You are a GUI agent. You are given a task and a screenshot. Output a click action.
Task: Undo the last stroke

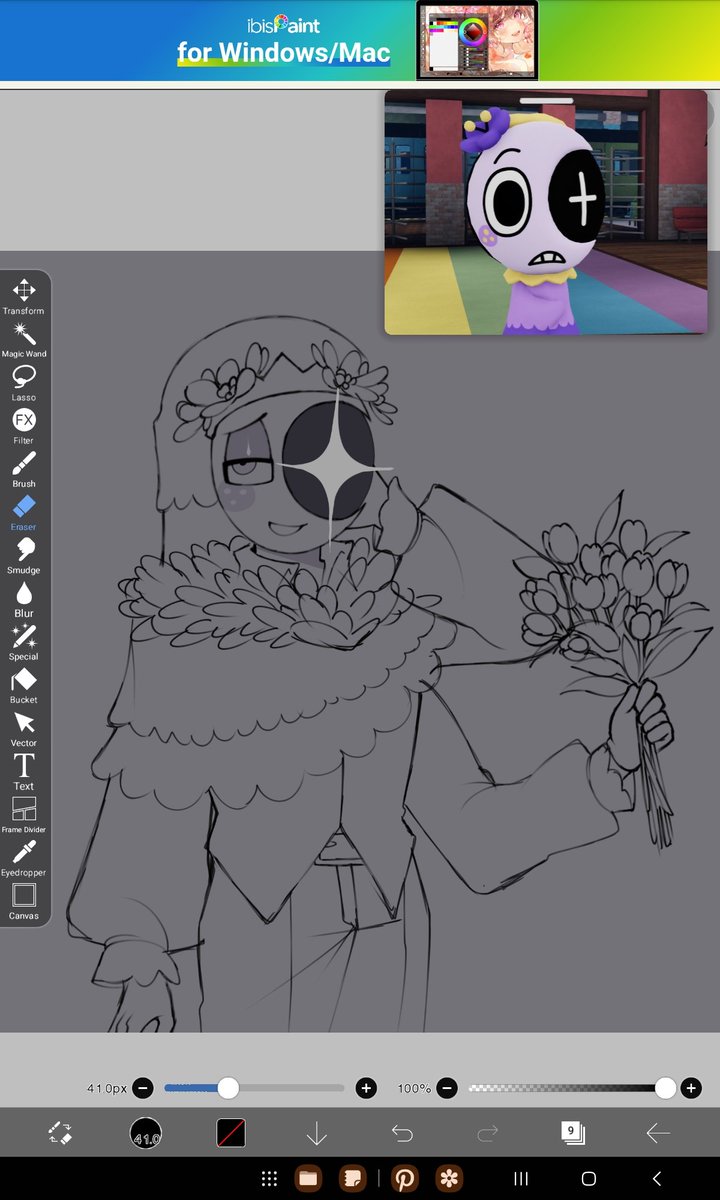click(402, 1133)
